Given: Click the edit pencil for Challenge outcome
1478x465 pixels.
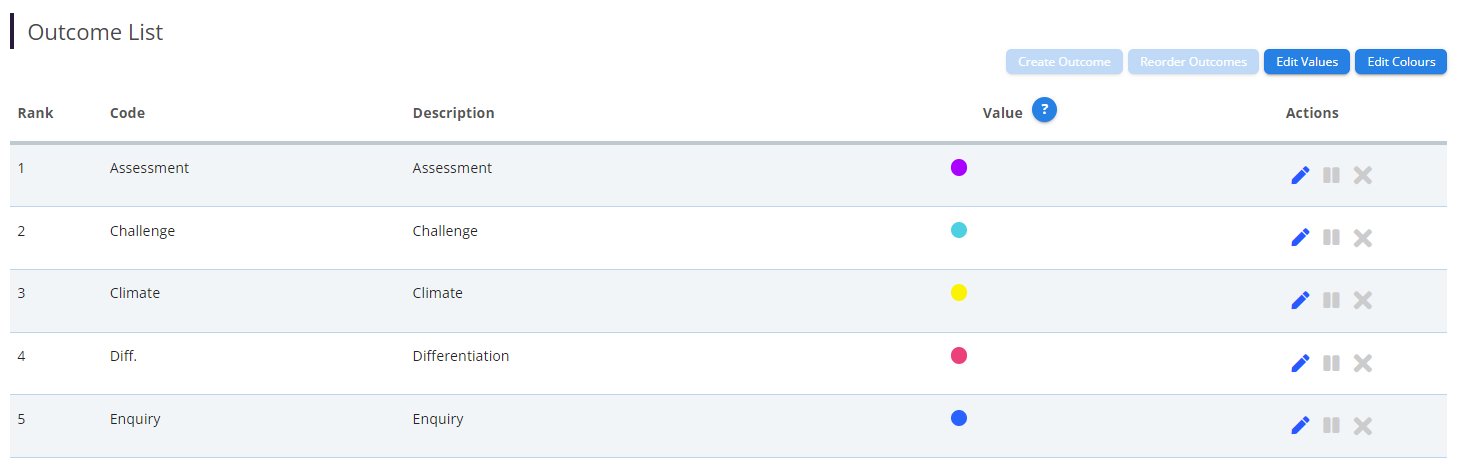Looking at the screenshot, I should click(x=1300, y=238).
